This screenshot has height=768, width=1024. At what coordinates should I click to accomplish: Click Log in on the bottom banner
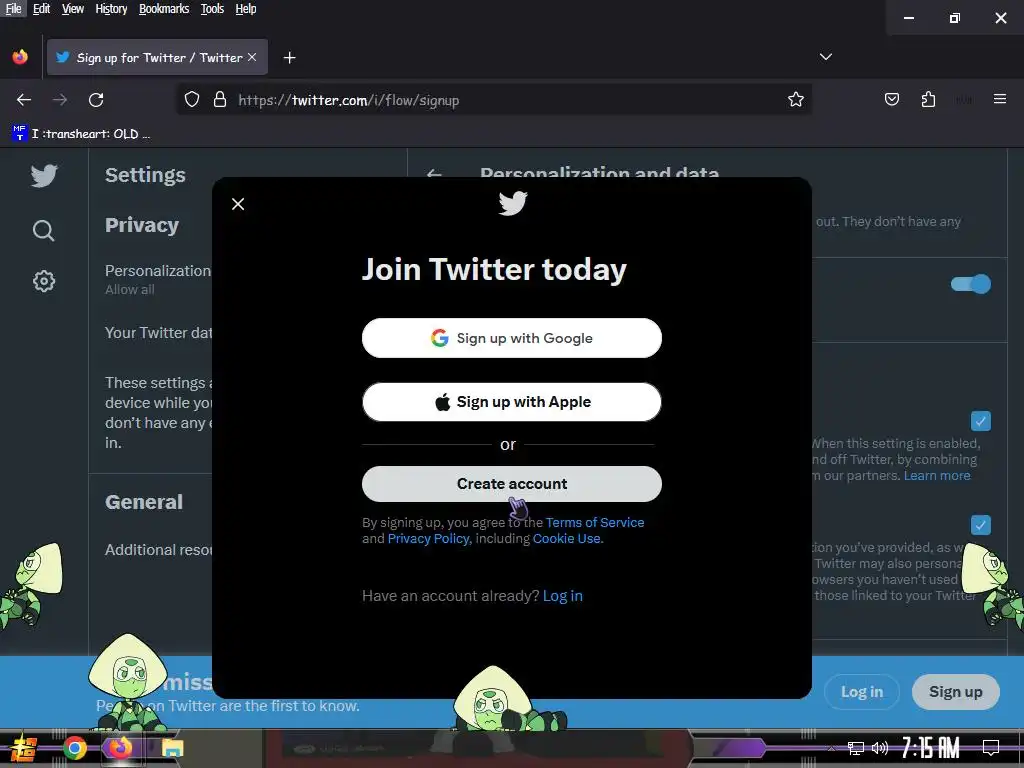pos(861,692)
